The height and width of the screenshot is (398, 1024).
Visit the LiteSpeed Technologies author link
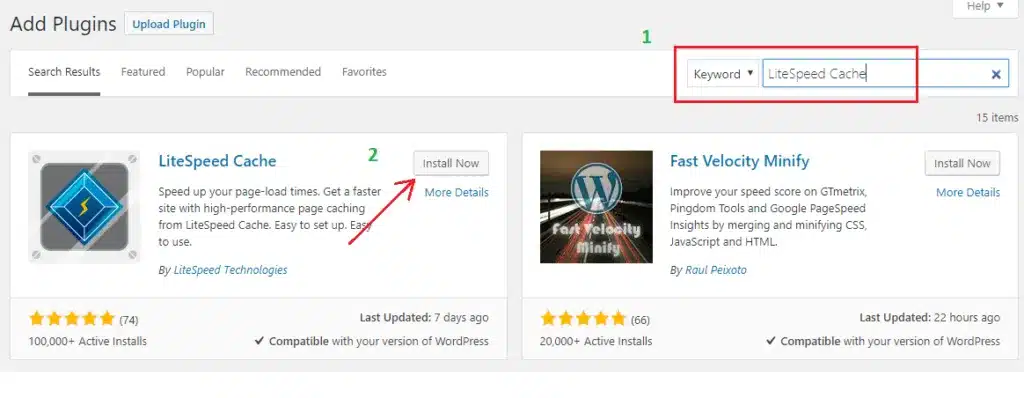click(231, 270)
